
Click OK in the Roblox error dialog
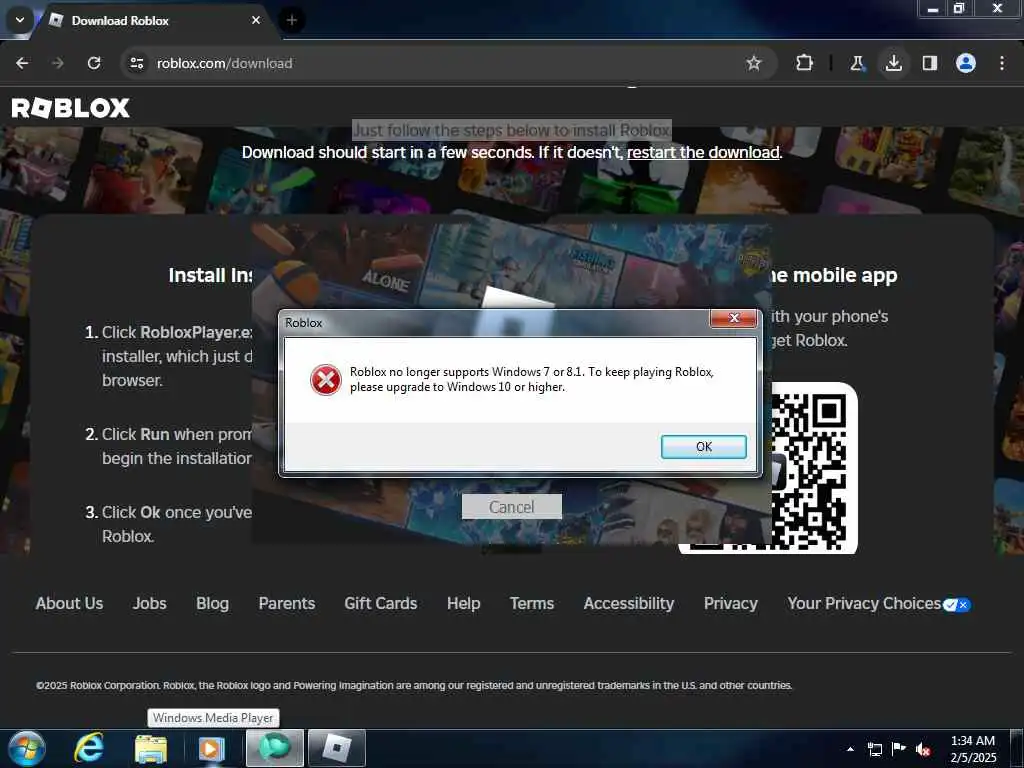pyautogui.click(x=703, y=447)
